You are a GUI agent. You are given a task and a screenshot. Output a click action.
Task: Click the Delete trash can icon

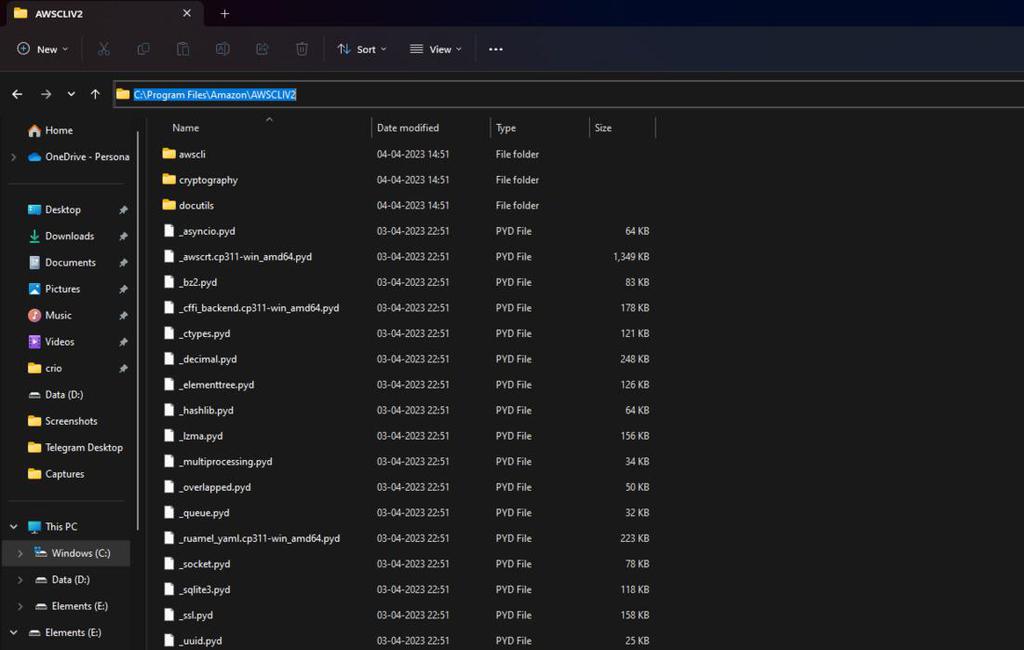302,49
